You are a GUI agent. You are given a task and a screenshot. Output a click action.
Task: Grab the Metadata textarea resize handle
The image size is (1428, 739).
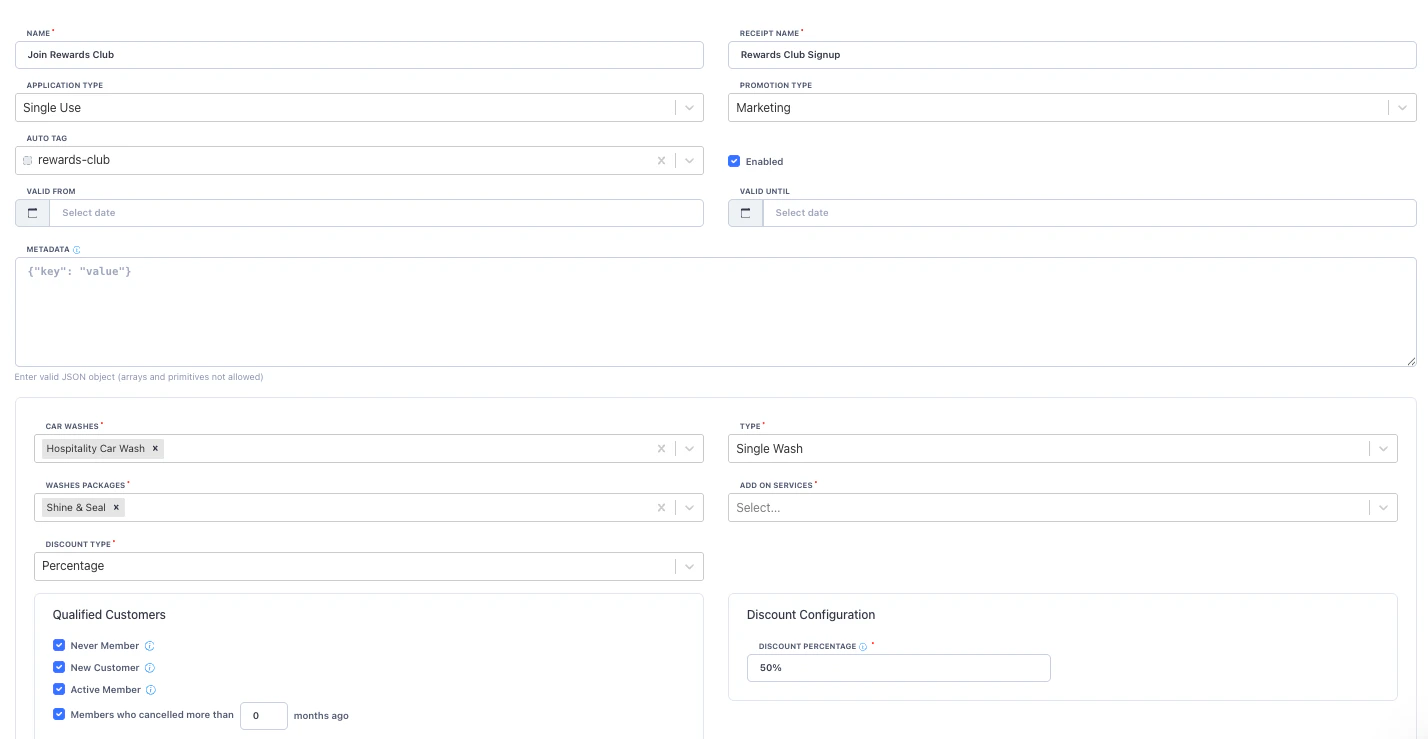[x=1411, y=361]
